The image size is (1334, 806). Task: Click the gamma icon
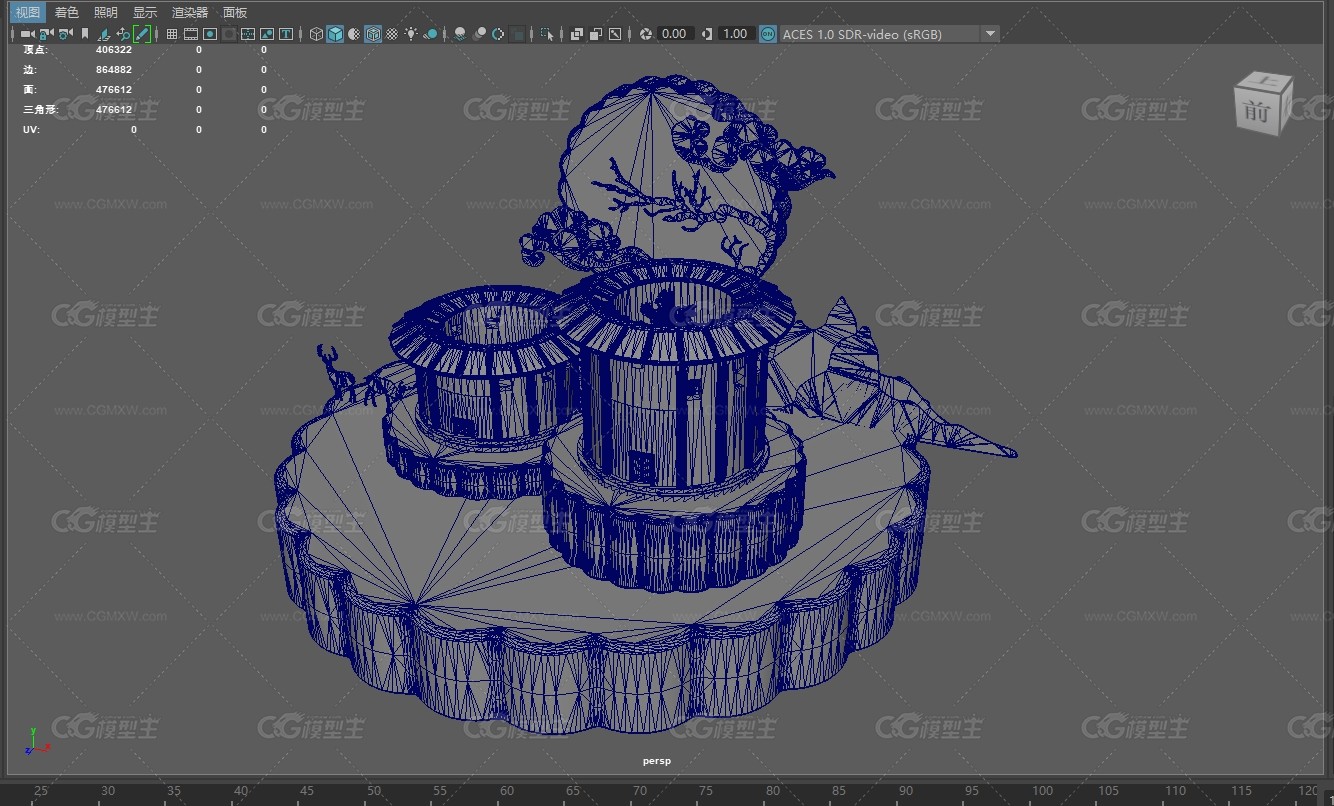click(x=707, y=34)
